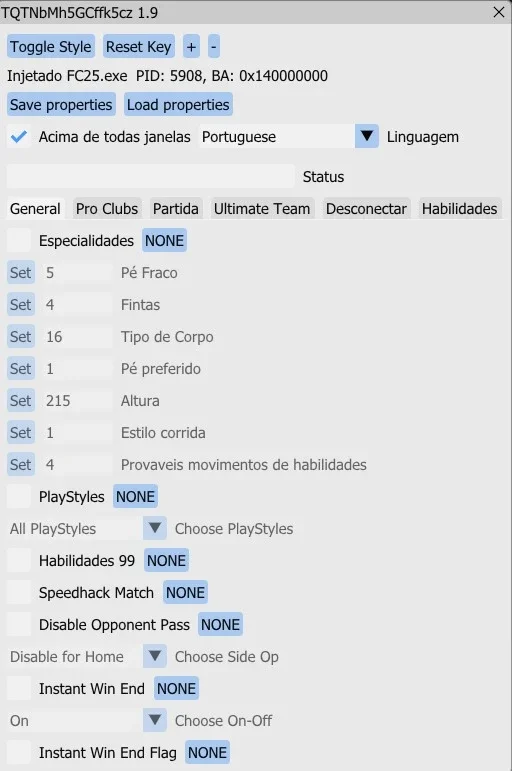Expand the All PlayStyles dropdown
The image size is (512, 771).
[154, 528]
